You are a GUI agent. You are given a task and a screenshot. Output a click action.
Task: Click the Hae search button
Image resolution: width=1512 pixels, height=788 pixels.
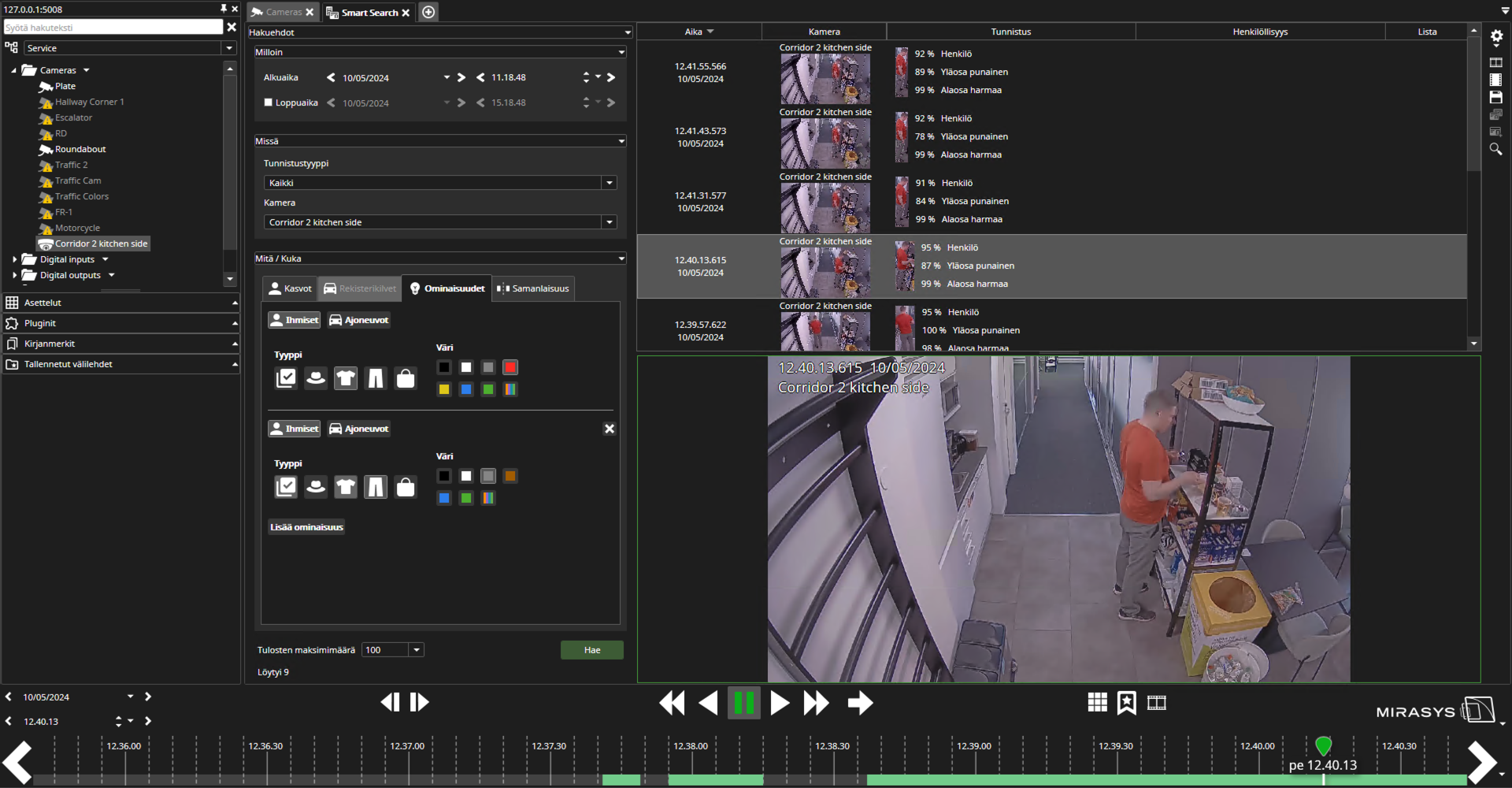[x=592, y=650]
